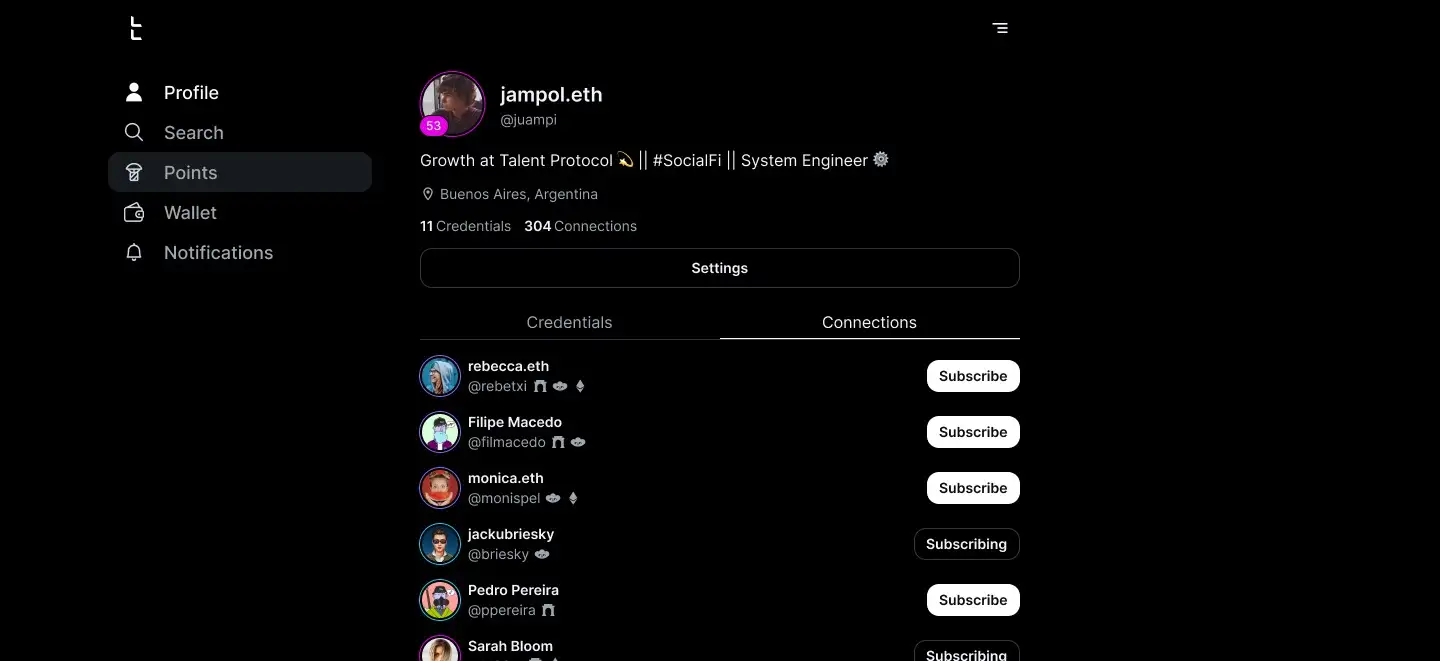Subscribe to rebecca.eth
1440x661 pixels.
click(972, 376)
